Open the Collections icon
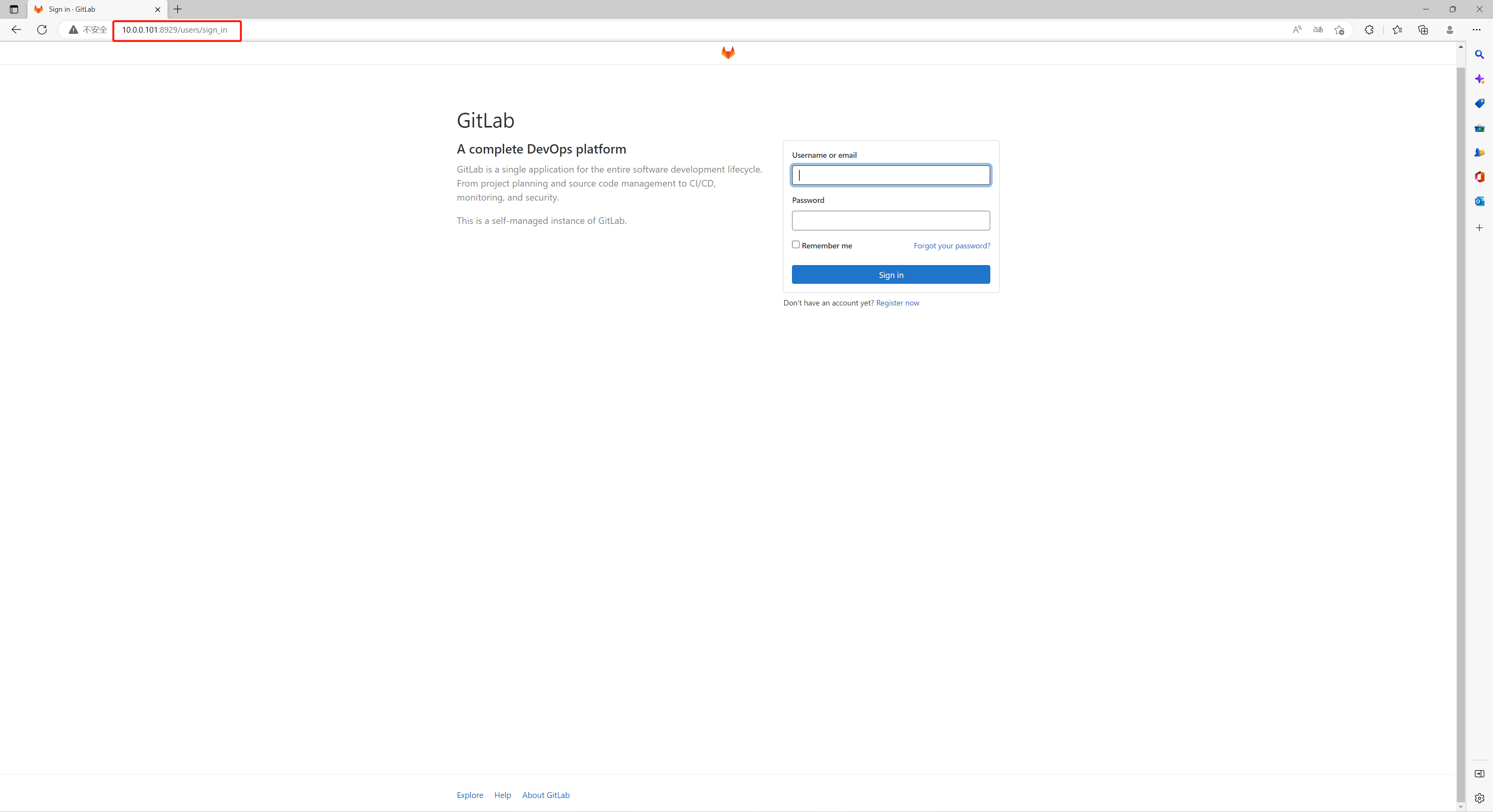The width and height of the screenshot is (1493, 812). pyautogui.click(x=1423, y=30)
